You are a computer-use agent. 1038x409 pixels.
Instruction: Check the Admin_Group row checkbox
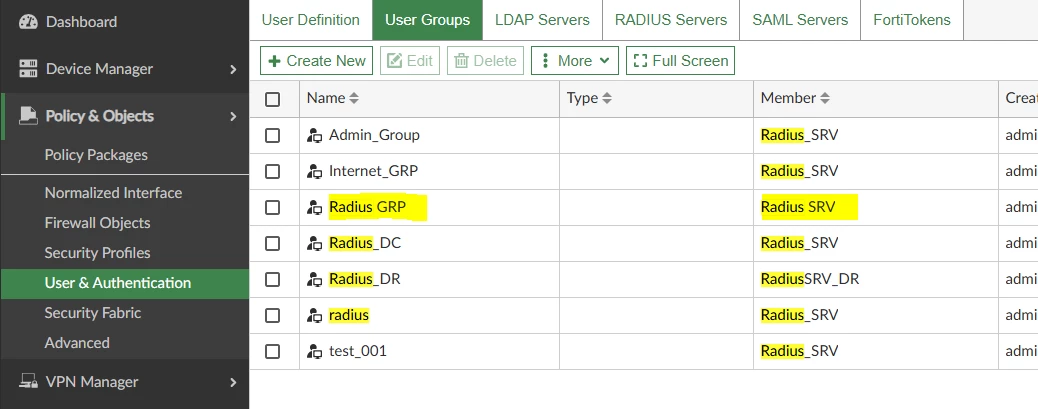click(272, 136)
